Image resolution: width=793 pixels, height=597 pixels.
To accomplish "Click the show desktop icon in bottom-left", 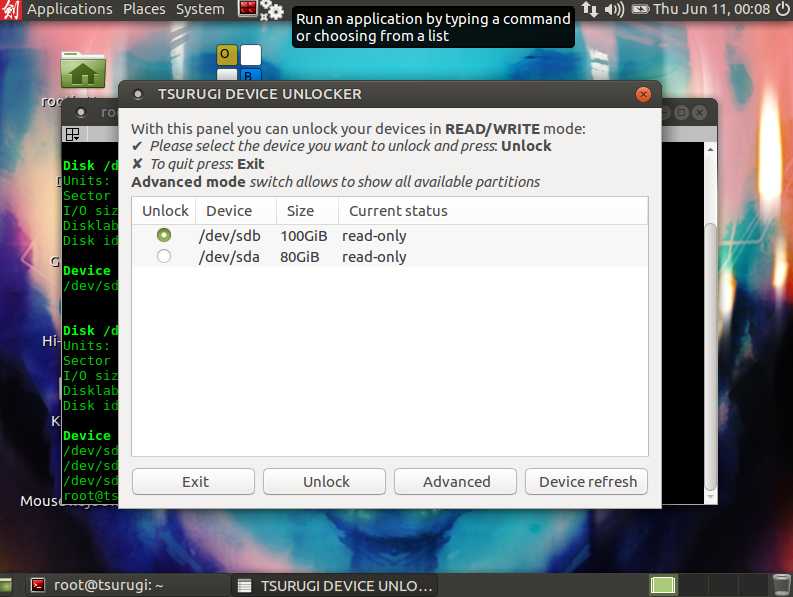I will point(6,585).
